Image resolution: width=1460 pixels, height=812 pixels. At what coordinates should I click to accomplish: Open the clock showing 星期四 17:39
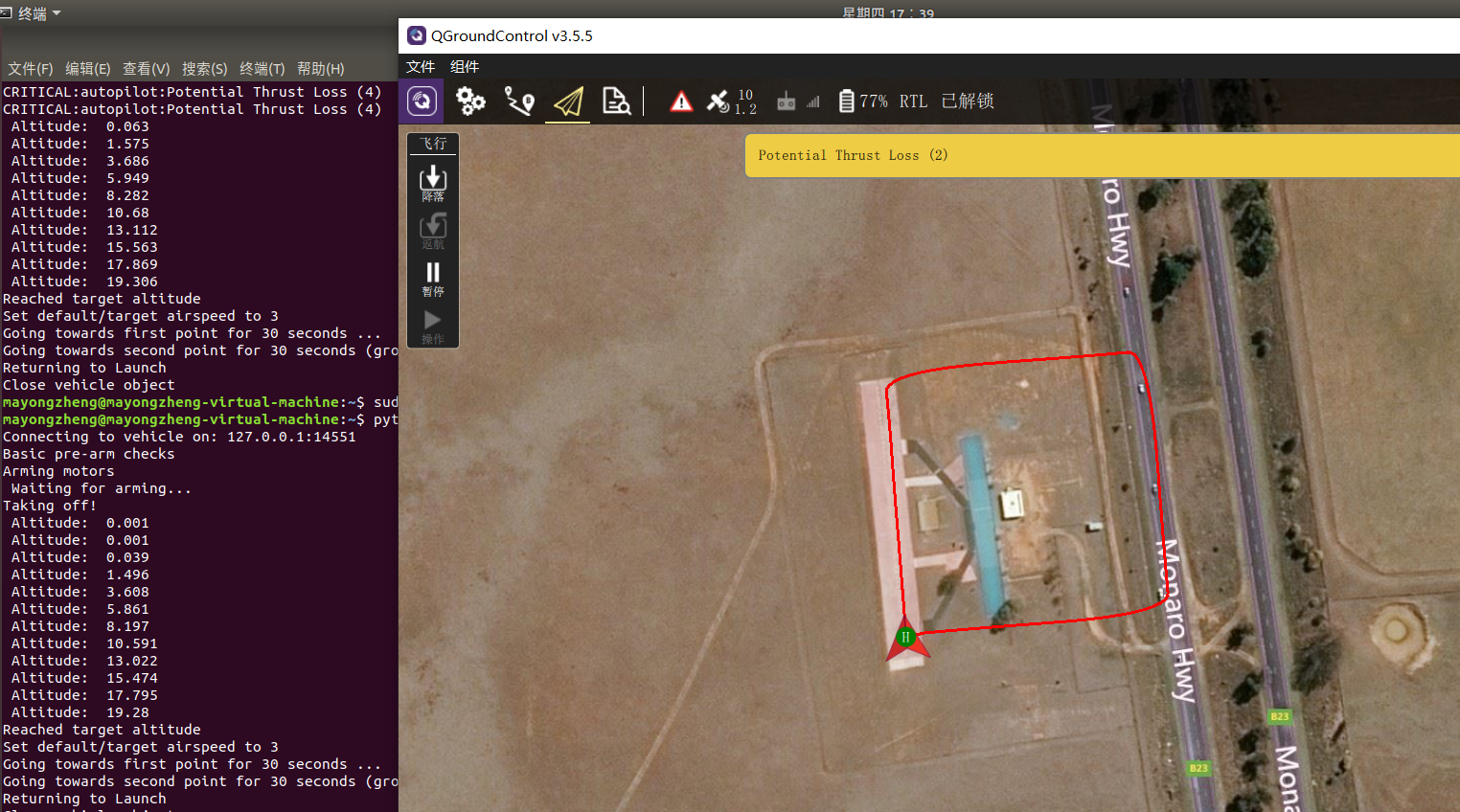[x=888, y=12]
